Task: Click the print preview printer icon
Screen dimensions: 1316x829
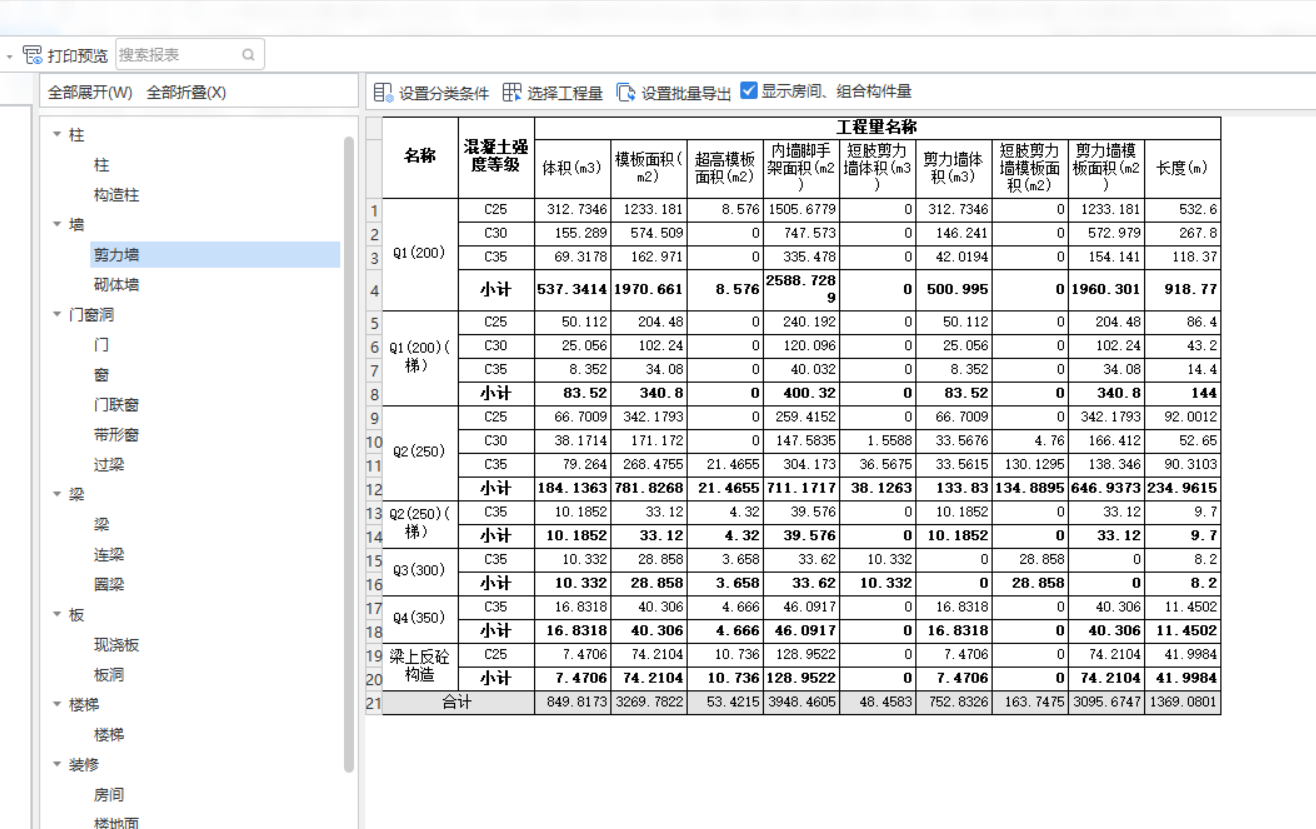Action: (33, 55)
